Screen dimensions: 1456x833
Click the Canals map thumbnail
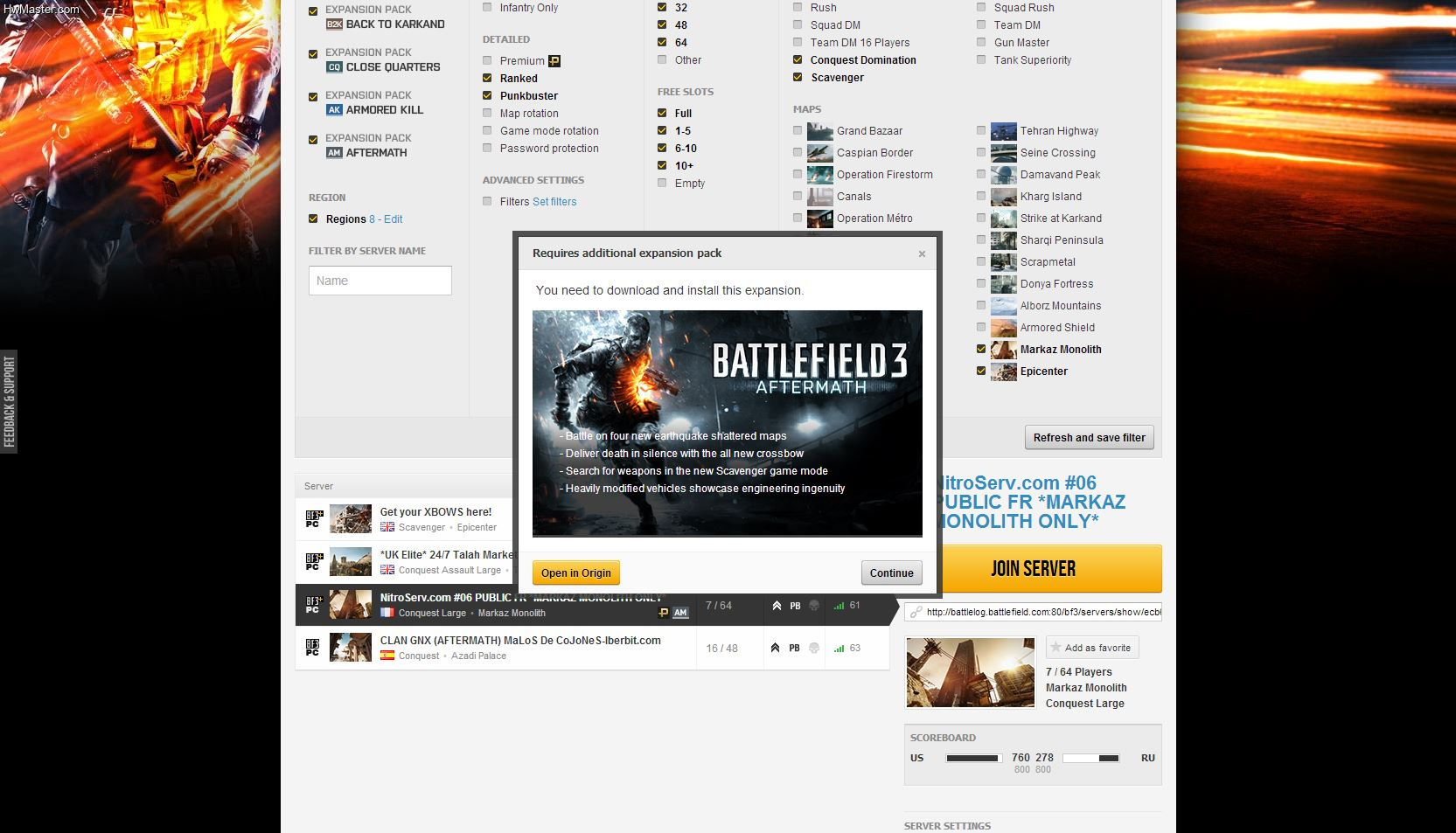(820, 197)
